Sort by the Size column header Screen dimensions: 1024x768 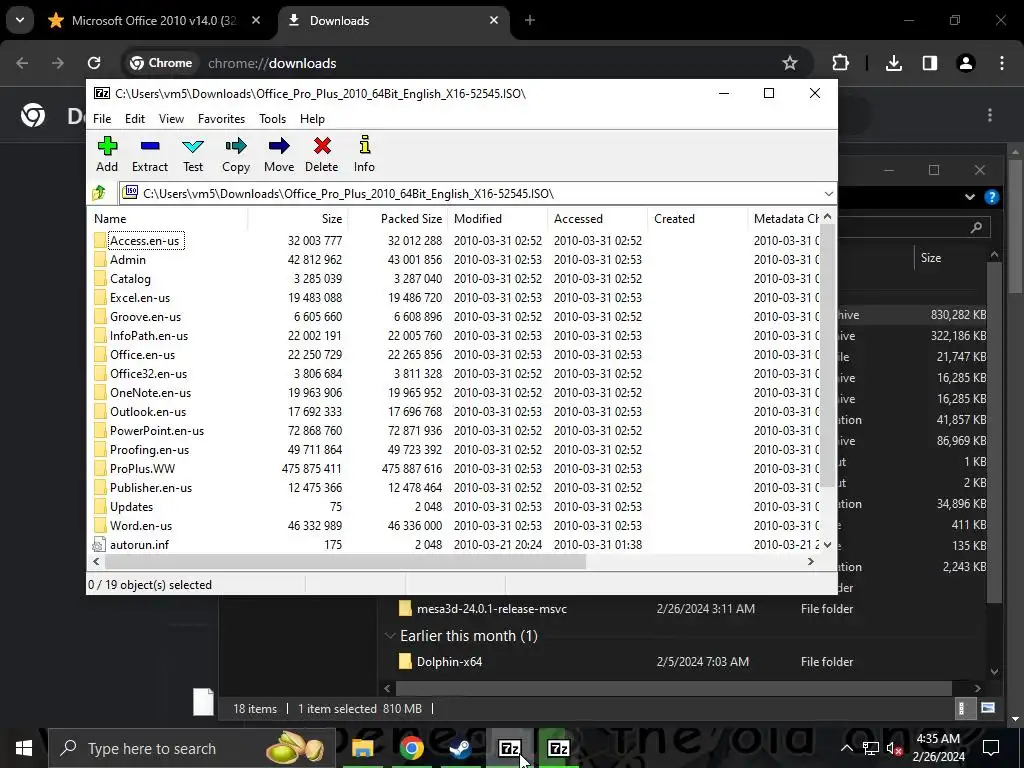pos(298,219)
